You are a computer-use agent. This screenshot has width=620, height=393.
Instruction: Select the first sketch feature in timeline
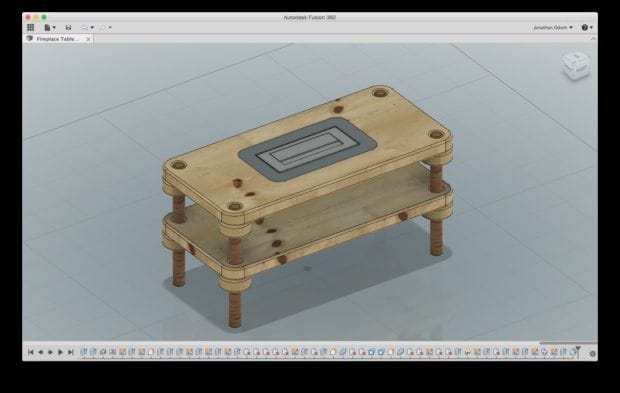(x=83, y=351)
